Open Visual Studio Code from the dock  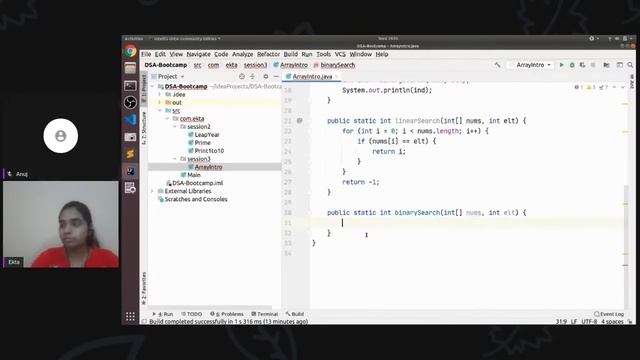pyautogui.click(x=130, y=120)
